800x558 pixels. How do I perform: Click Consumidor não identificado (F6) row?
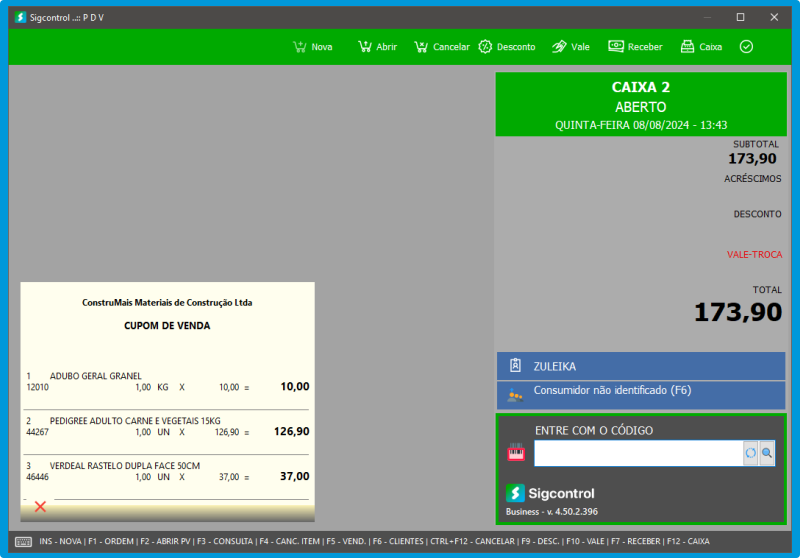pos(640,393)
